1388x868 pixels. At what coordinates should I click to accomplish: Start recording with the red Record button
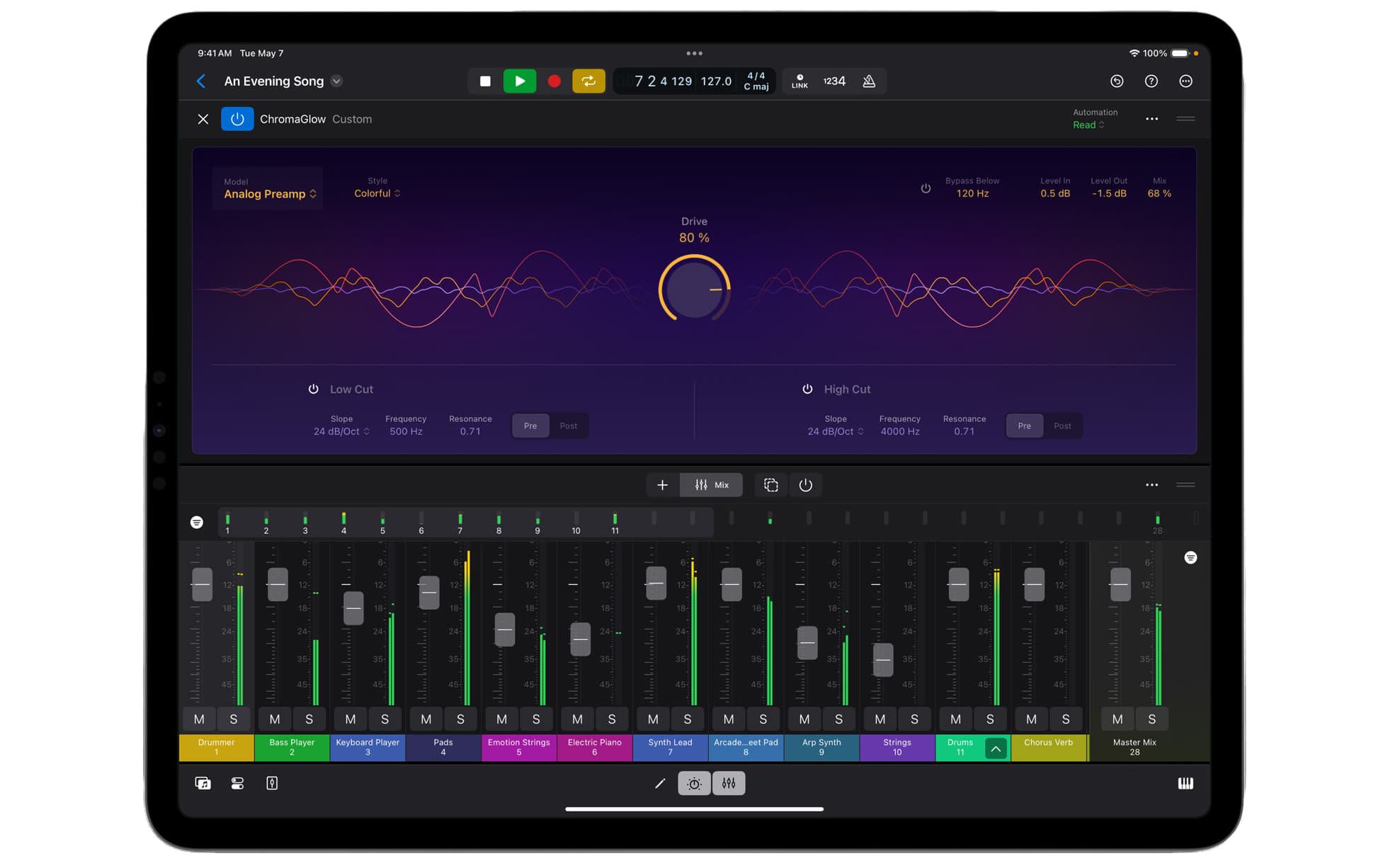click(x=554, y=81)
